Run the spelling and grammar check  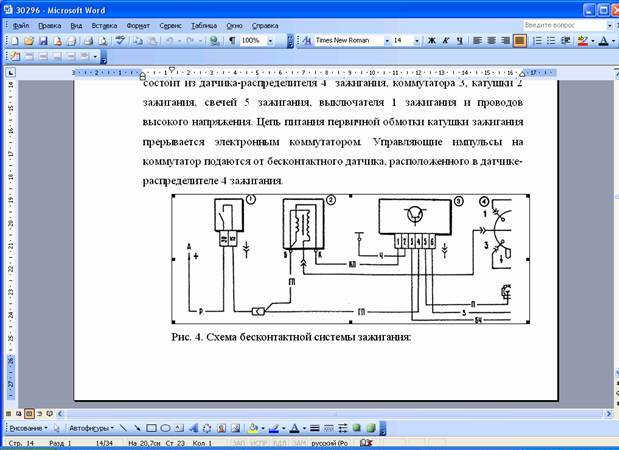[x=120, y=41]
